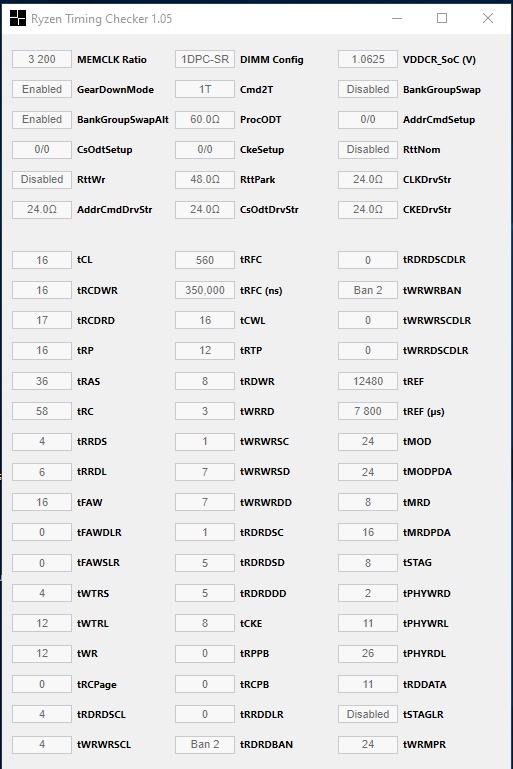
Task: Click the tREF field showing 12480
Action: pos(368,381)
